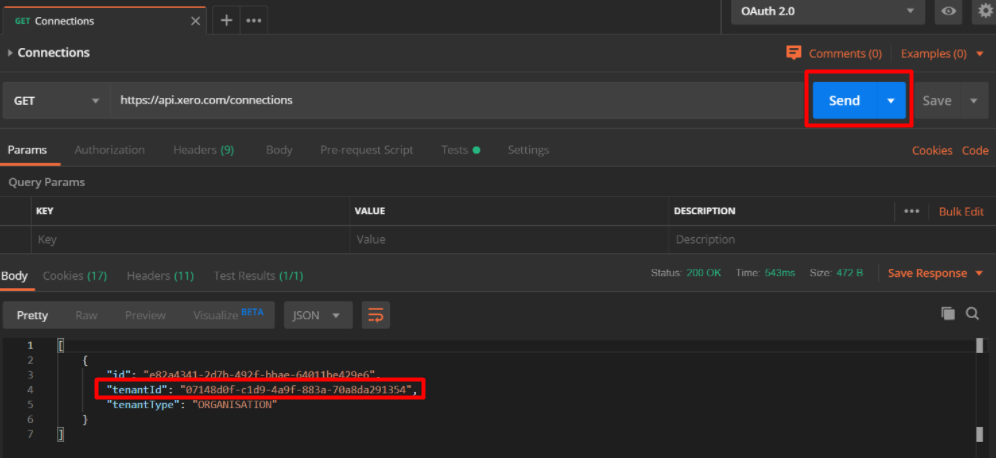This screenshot has height=458, width=996.
Task: Click the VALUE column header
Action: [370, 211]
